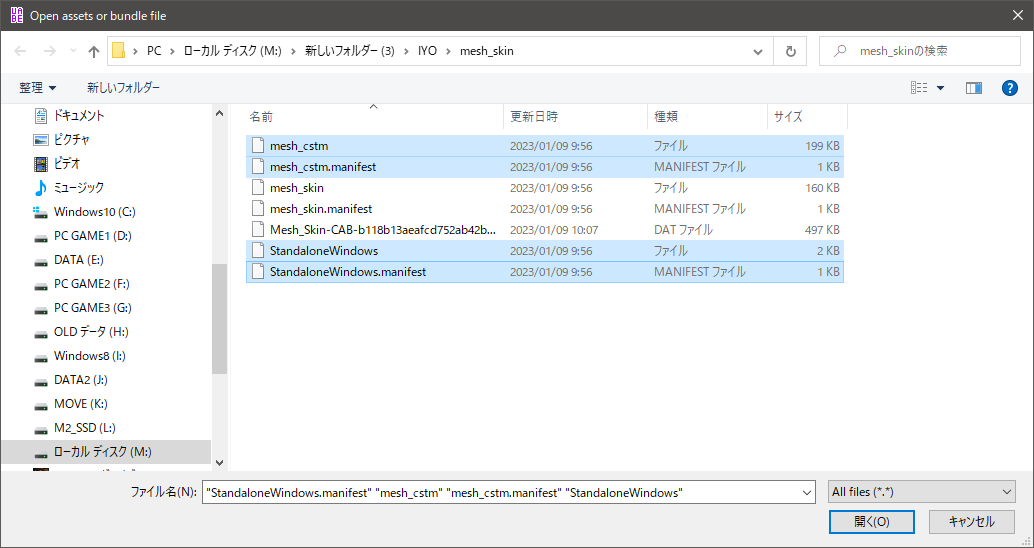
Task: Open MOVE (K:) drive
Action: pos(80,404)
